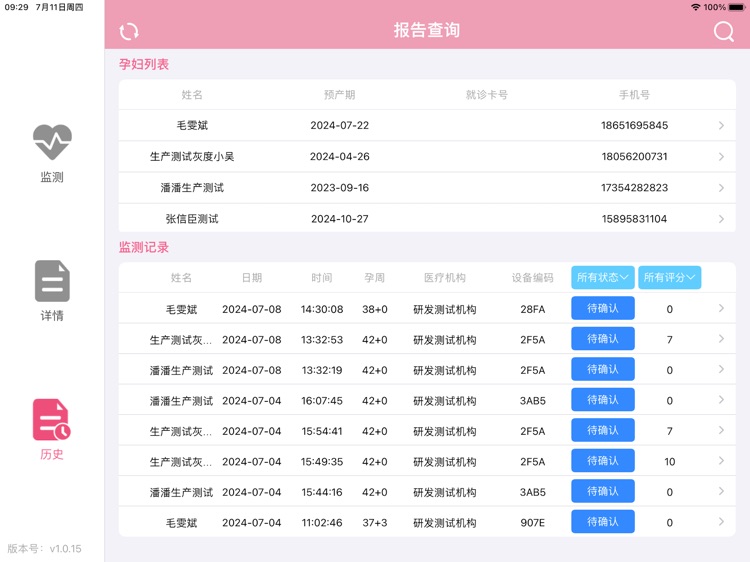
Task: Open record chevron for 13:32:53 entry
Action: coord(721,339)
